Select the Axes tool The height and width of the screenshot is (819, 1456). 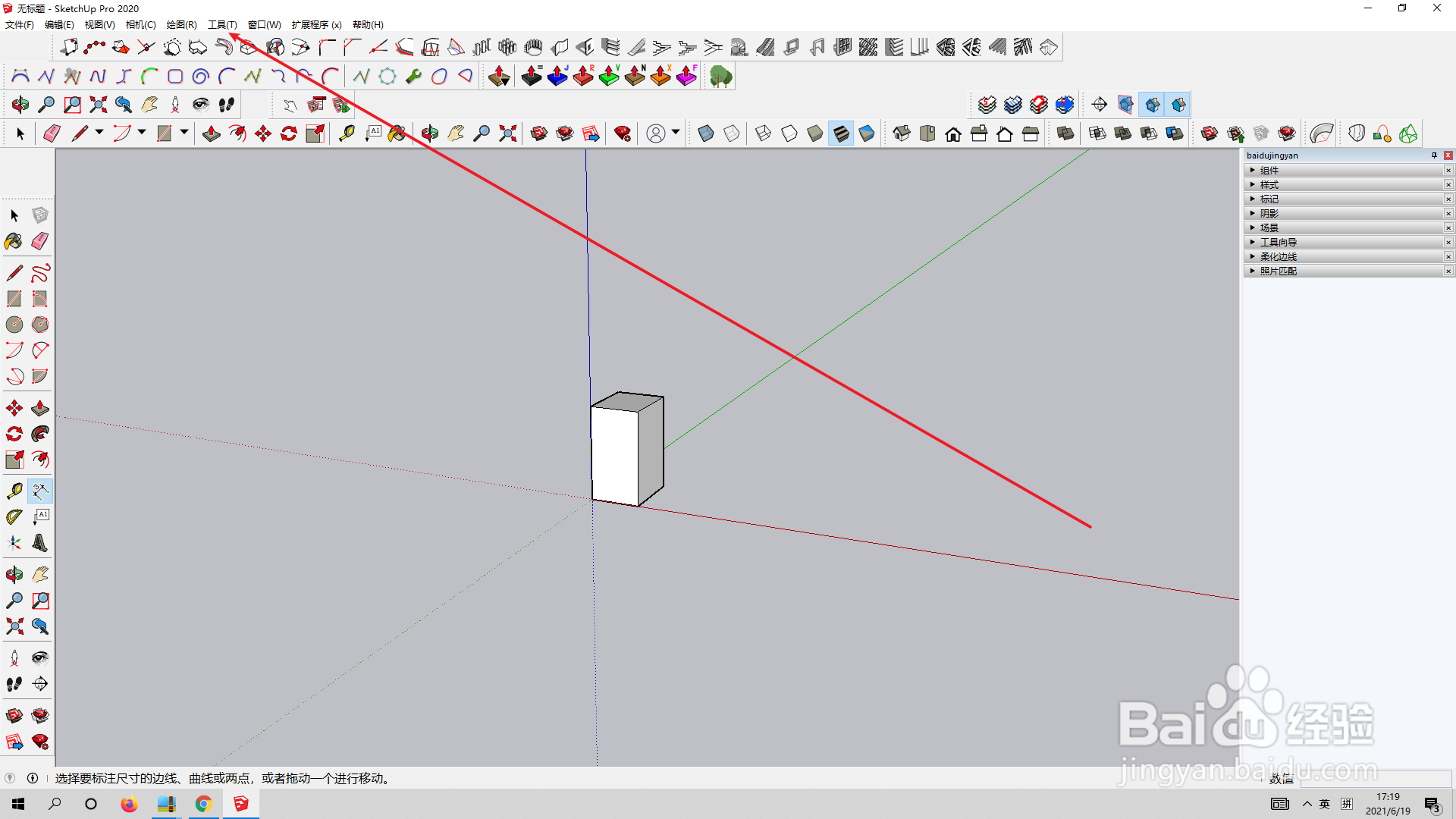(14, 543)
